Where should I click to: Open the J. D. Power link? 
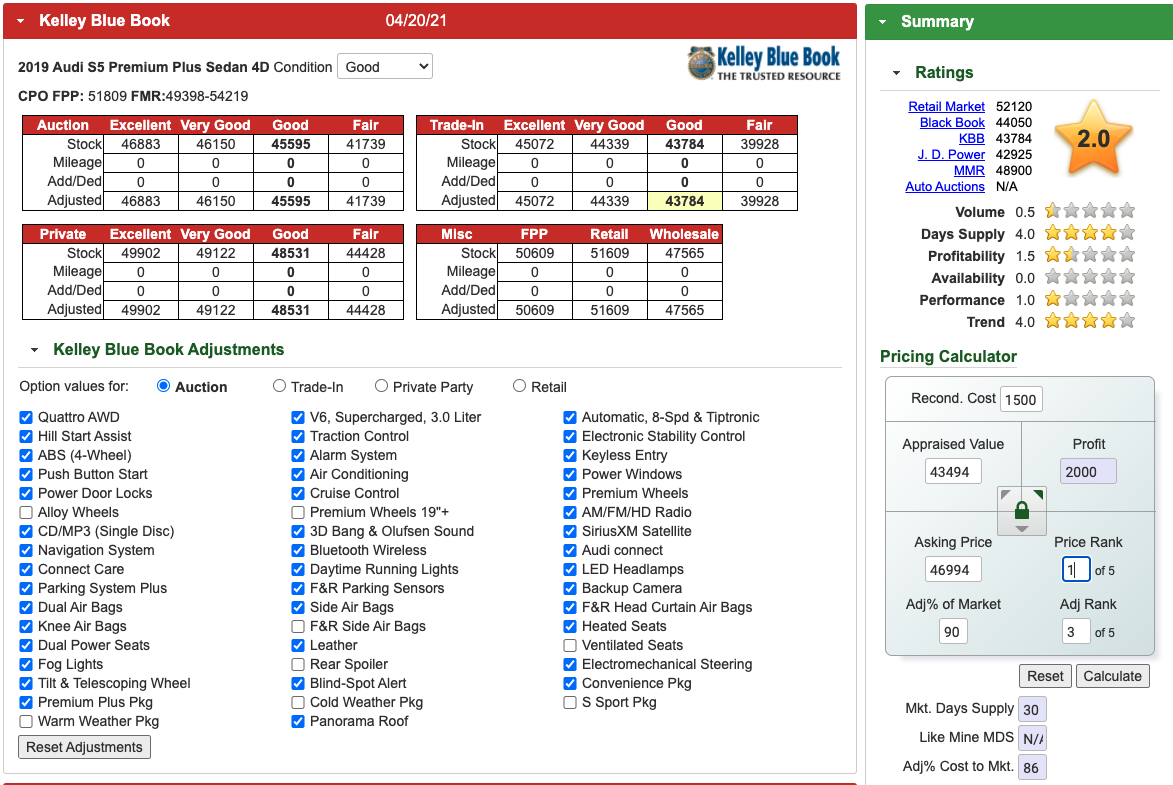point(951,154)
